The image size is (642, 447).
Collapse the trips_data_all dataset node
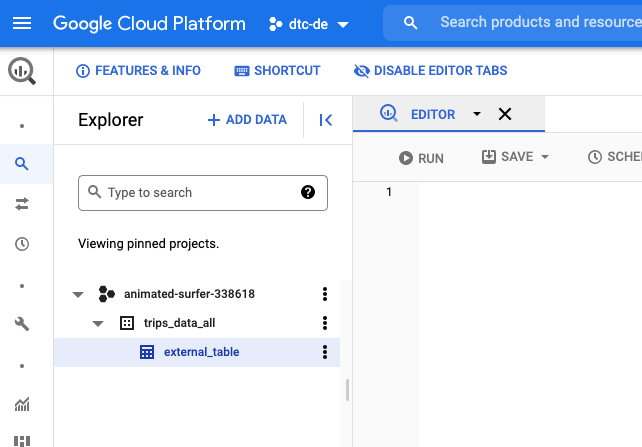[98, 323]
